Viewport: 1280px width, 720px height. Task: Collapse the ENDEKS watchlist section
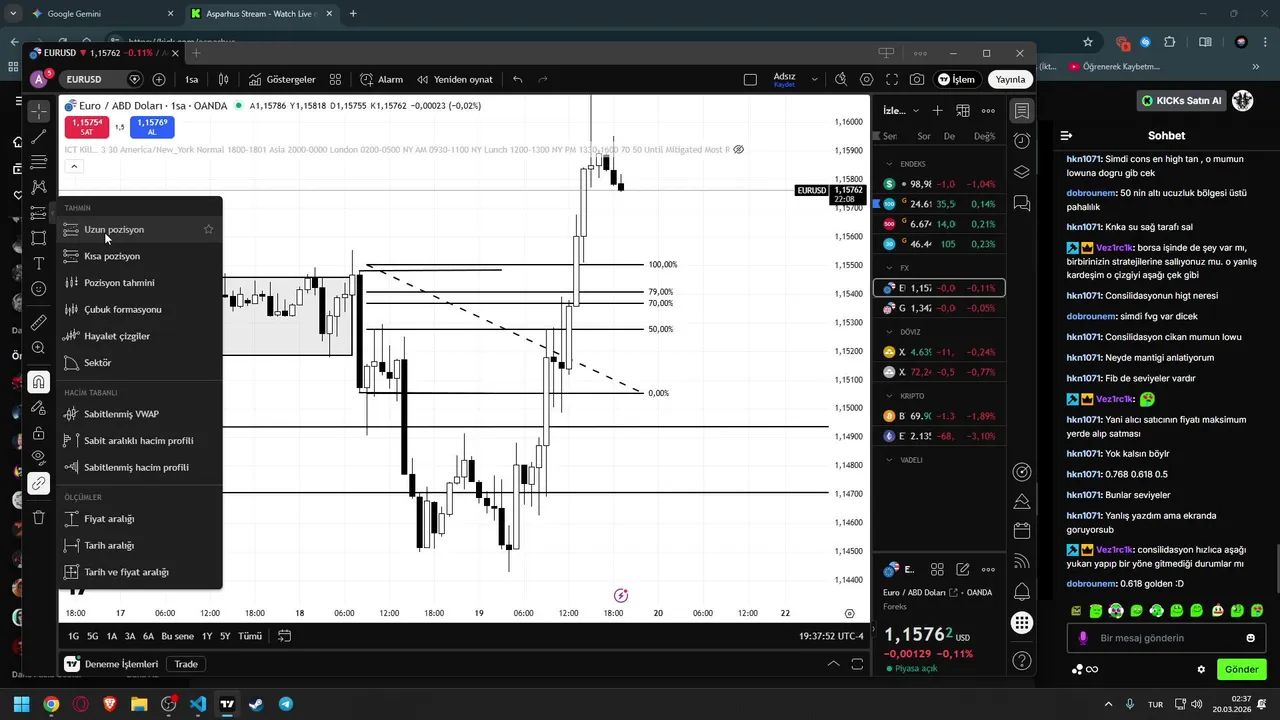[x=889, y=164]
